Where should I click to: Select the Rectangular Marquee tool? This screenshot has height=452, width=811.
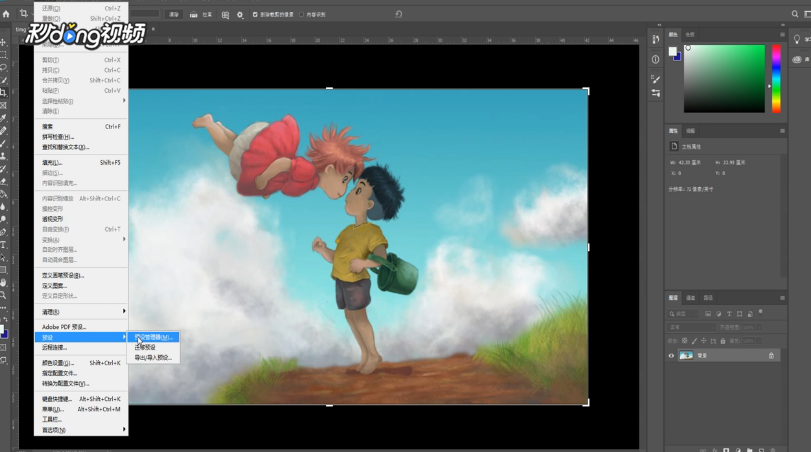(x=3, y=54)
